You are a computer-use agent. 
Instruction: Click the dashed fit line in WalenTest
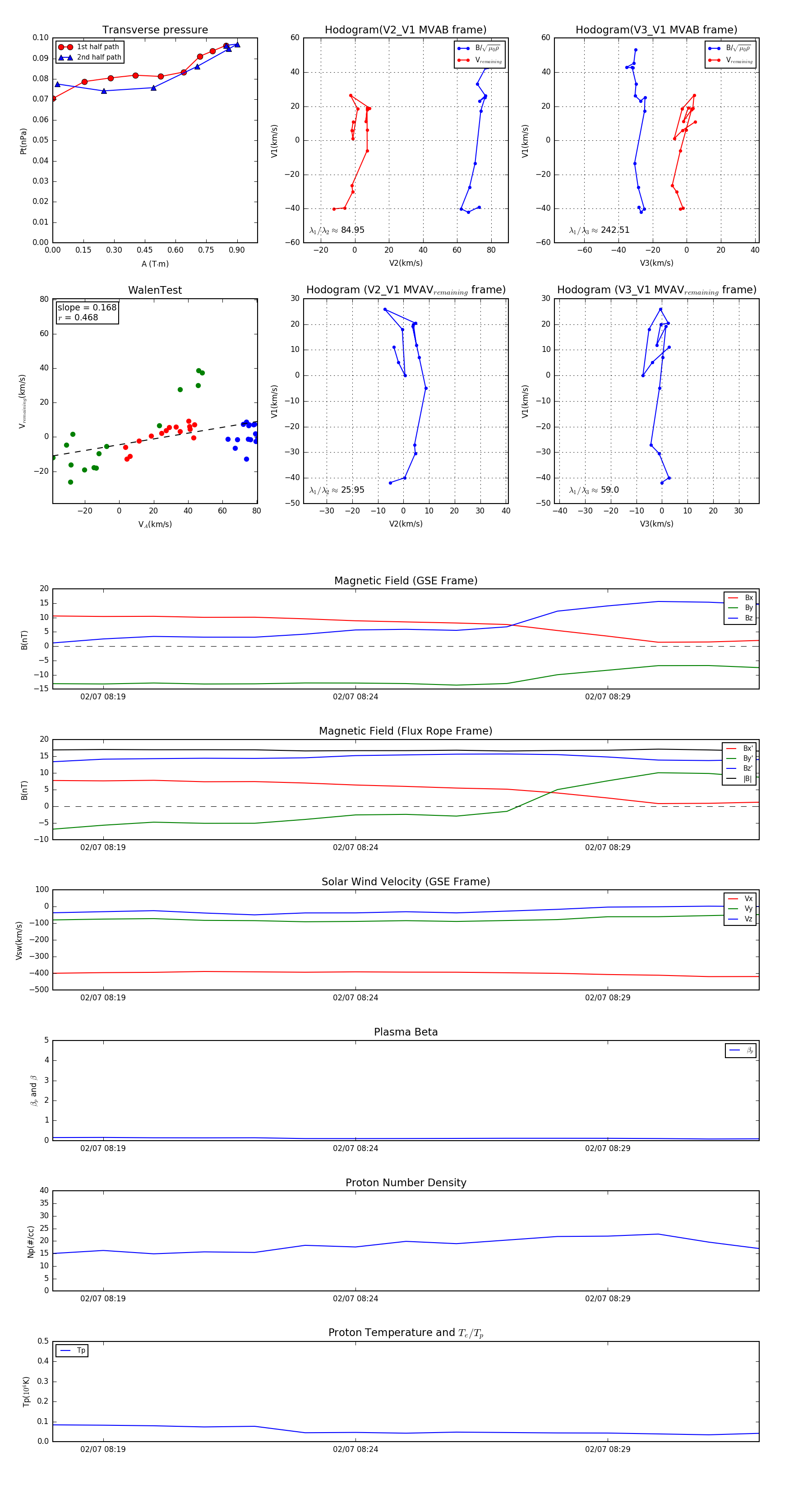(x=155, y=439)
